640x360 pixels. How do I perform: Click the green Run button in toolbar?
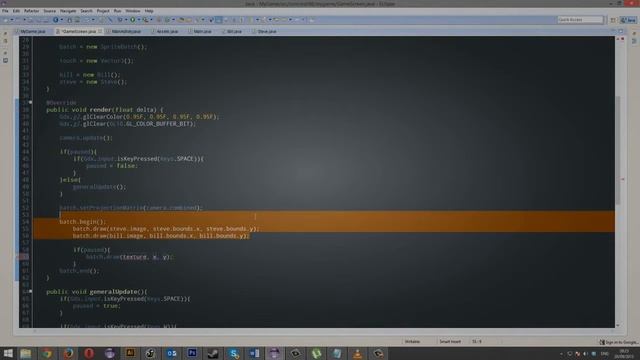point(133,20)
